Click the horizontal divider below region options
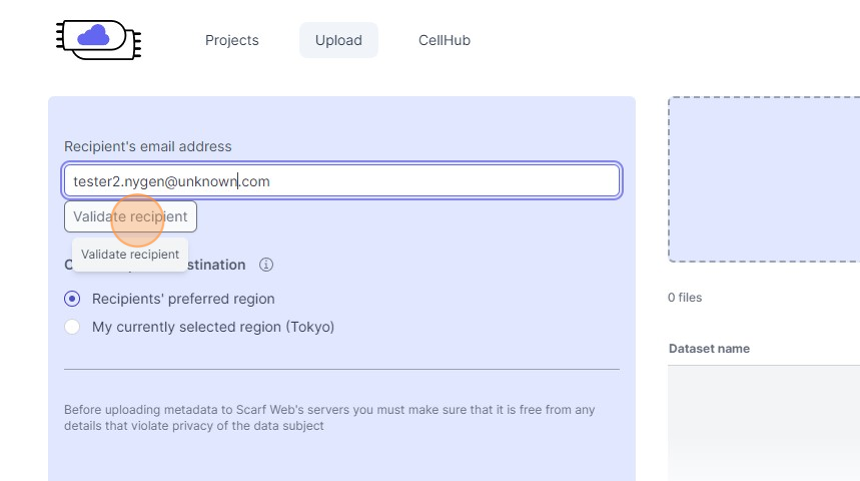 point(341,369)
